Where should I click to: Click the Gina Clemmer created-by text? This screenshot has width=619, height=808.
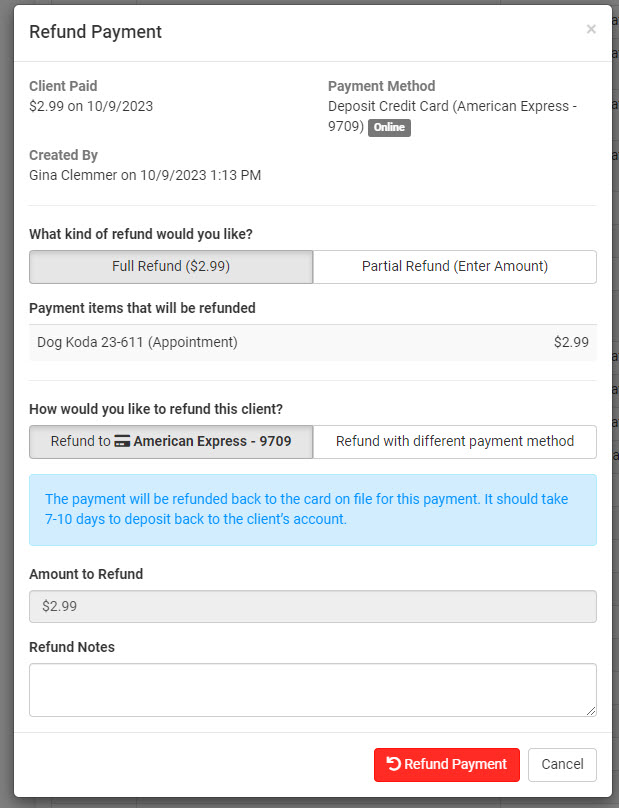(x=145, y=175)
